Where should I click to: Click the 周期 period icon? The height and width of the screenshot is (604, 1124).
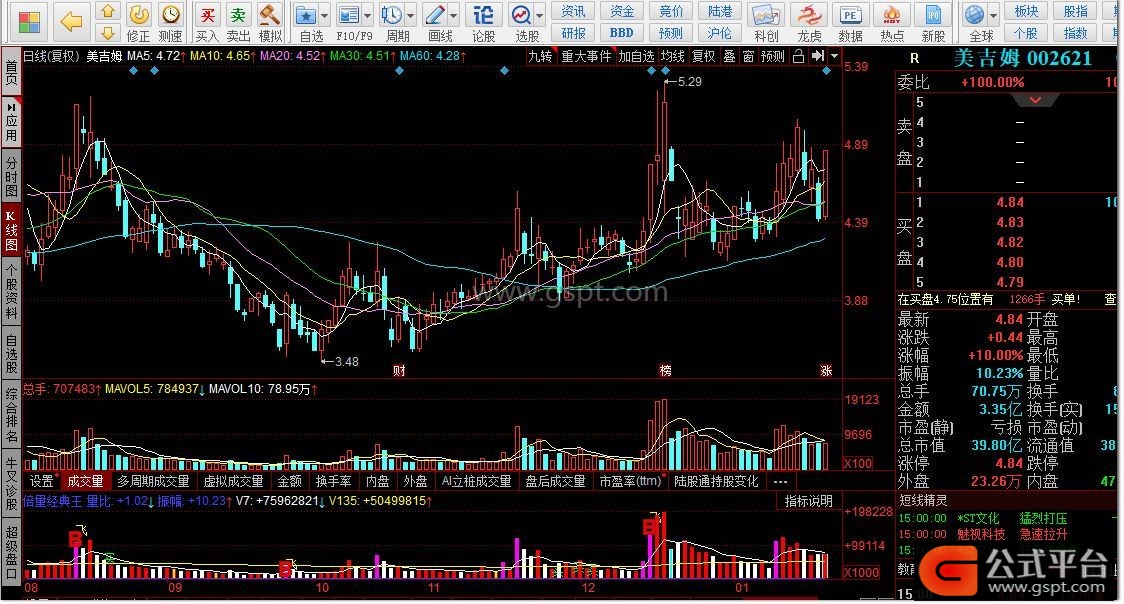click(392, 15)
